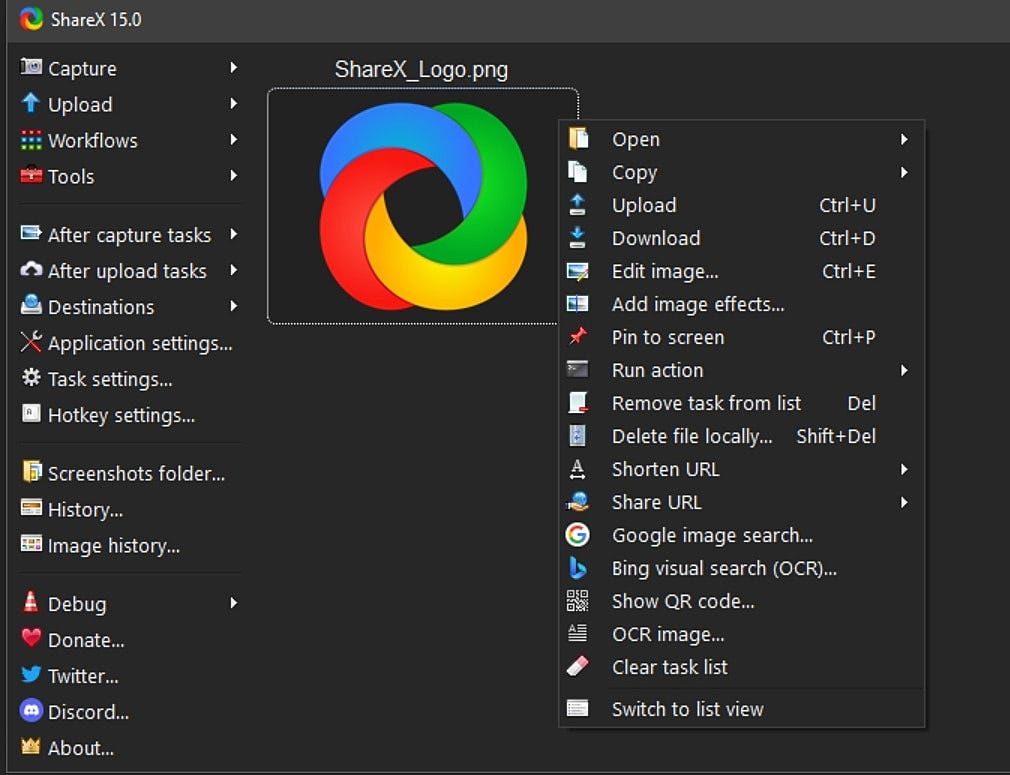Click the Twitter bird icon
Viewport: 1010px width, 775px height.
click(x=31, y=675)
